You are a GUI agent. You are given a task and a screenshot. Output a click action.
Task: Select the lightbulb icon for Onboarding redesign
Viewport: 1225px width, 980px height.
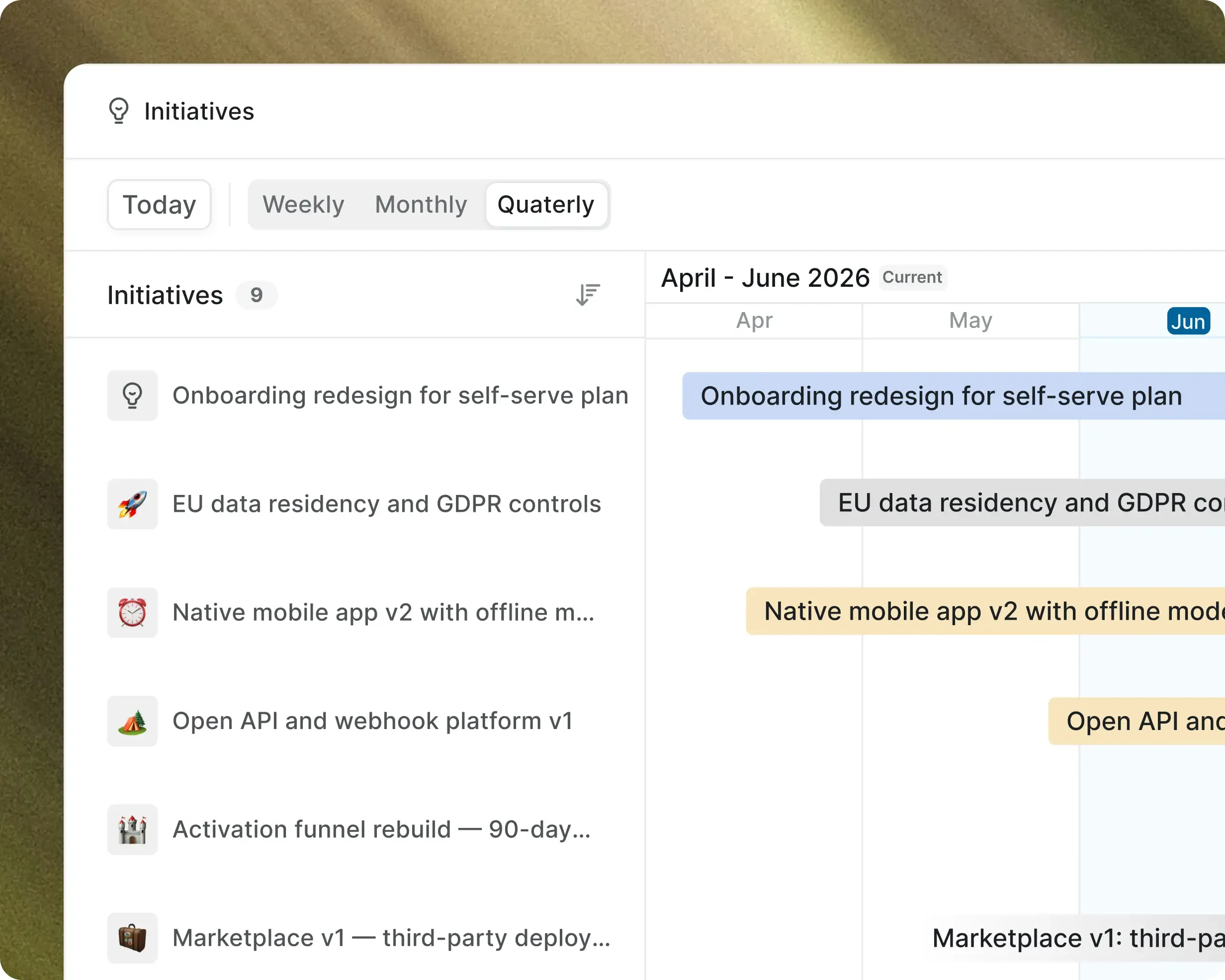tap(132, 396)
